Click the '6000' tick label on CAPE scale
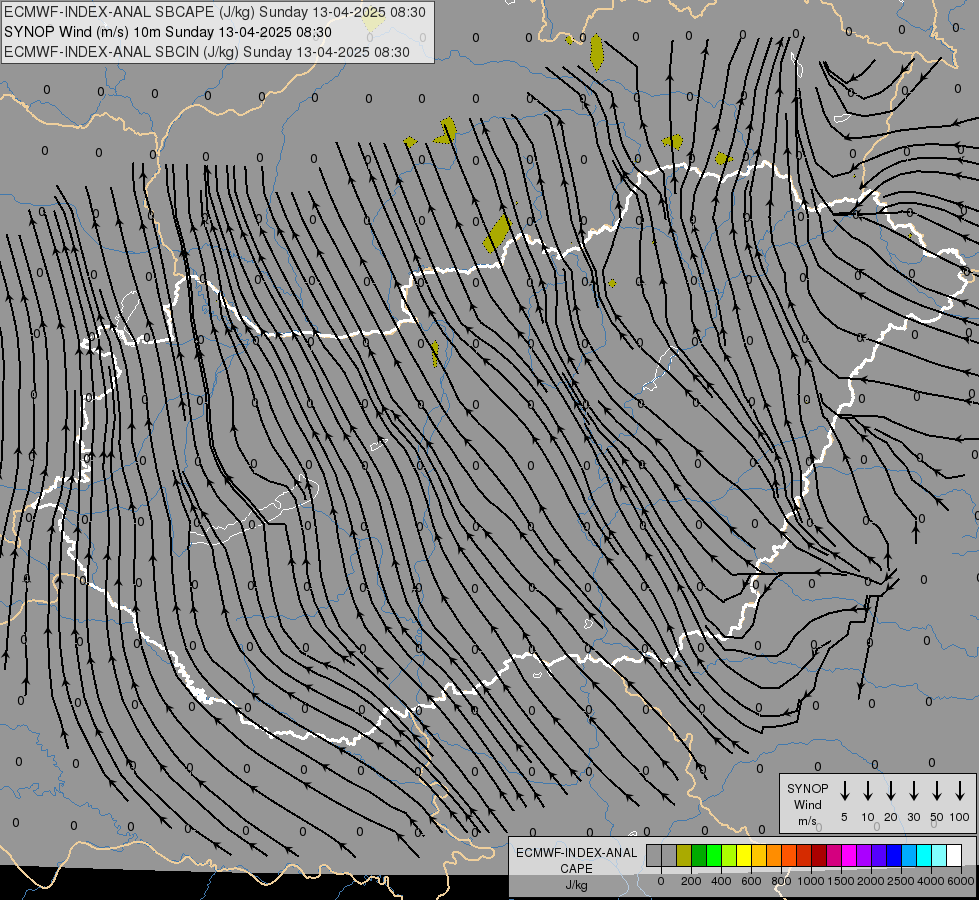The image size is (979, 900). click(961, 881)
